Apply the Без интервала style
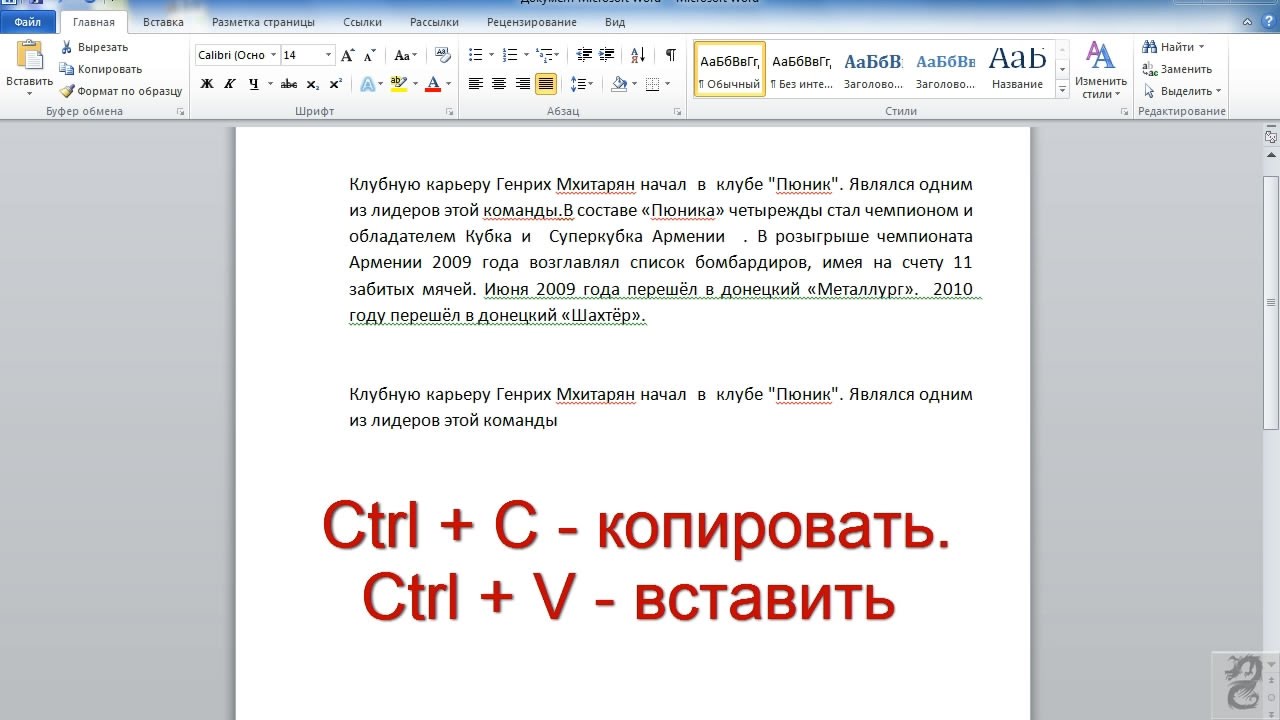 point(802,69)
